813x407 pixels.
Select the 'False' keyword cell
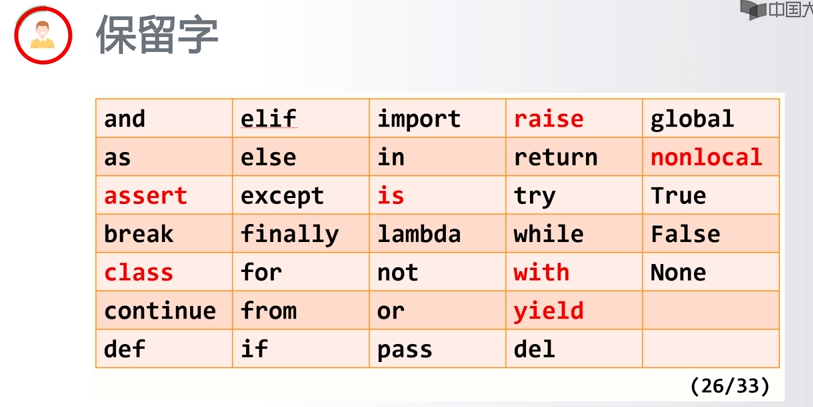[x=711, y=234]
